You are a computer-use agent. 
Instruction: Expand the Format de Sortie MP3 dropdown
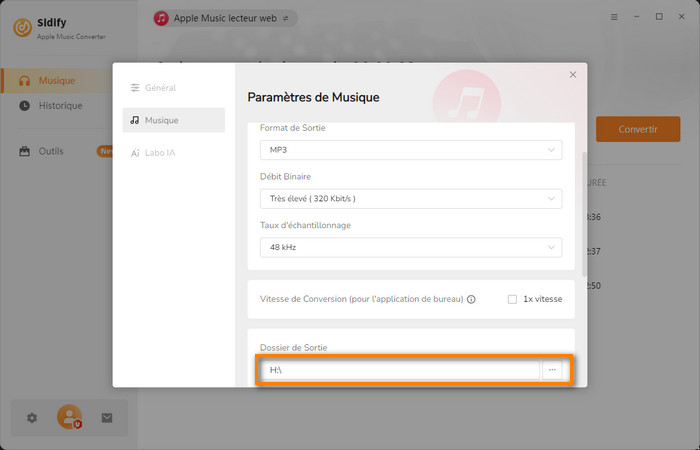410,150
